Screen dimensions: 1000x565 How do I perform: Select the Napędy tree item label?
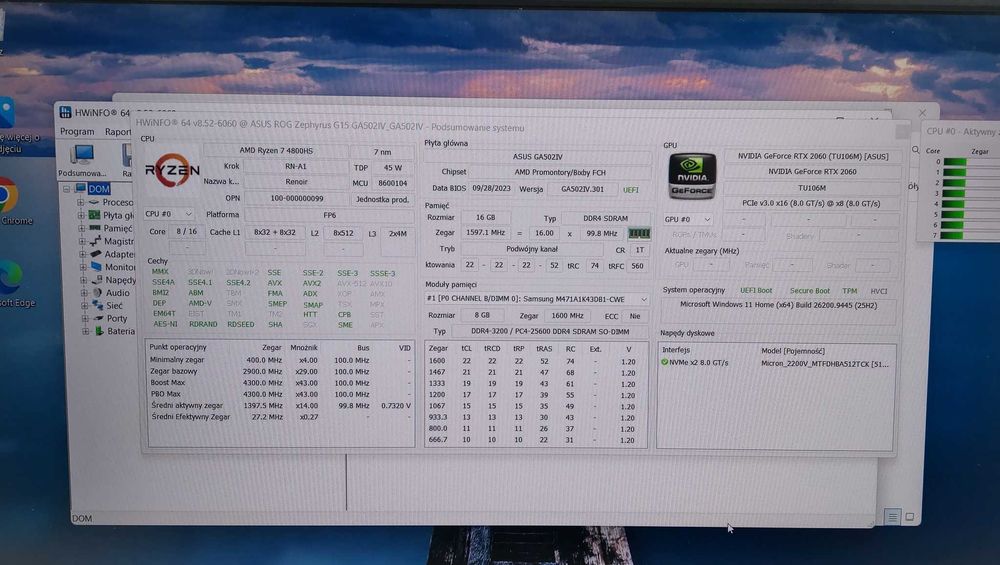pyautogui.click(x=121, y=280)
